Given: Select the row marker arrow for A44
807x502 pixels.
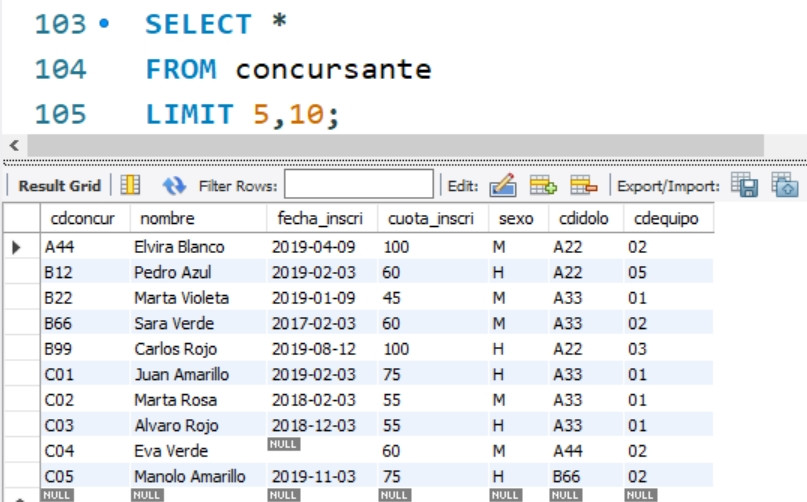Looking at the screenshot, I should click(16, 247).
